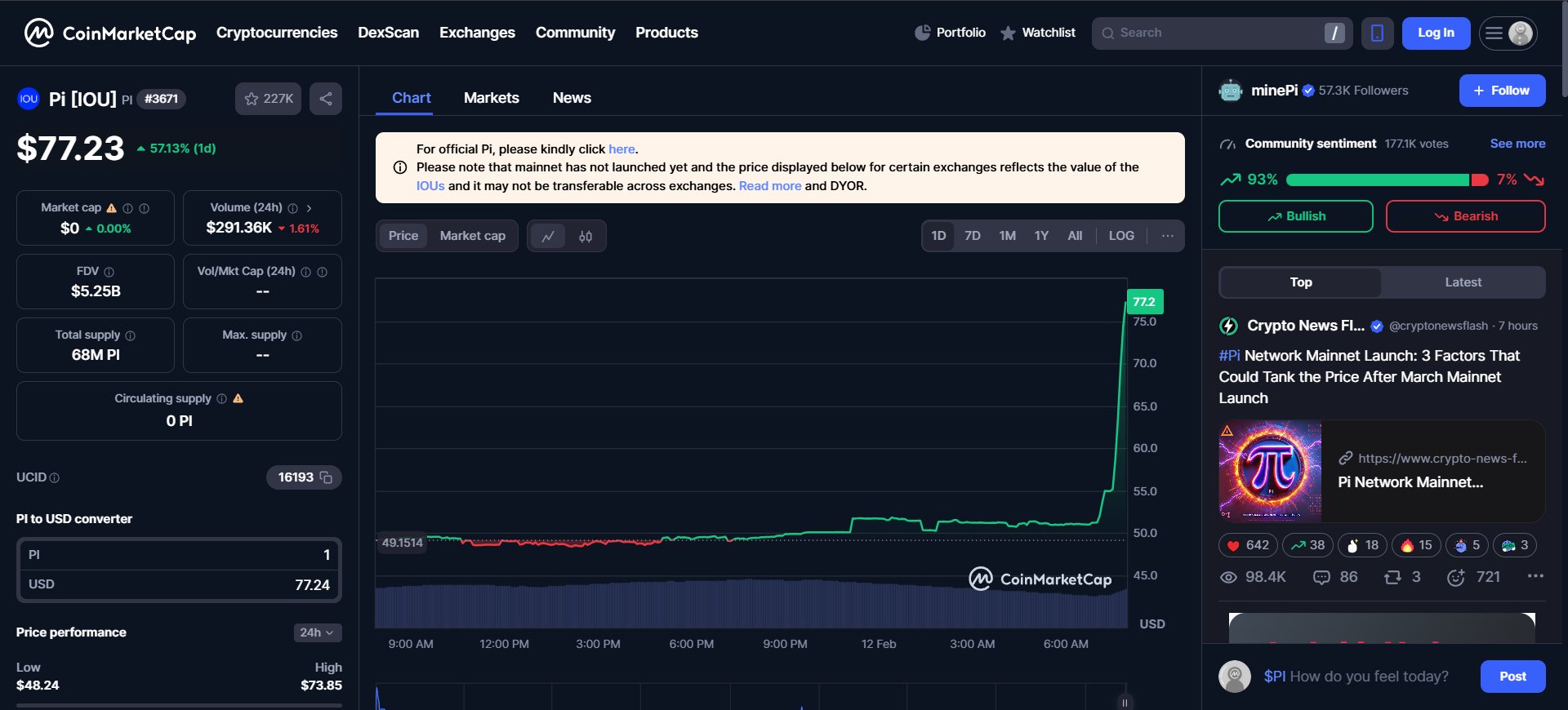This screenshot has width=1568, height=710.
Task: Open the Portfolio pie icon link
Action: pyautogui.click(x=951, y=33)
